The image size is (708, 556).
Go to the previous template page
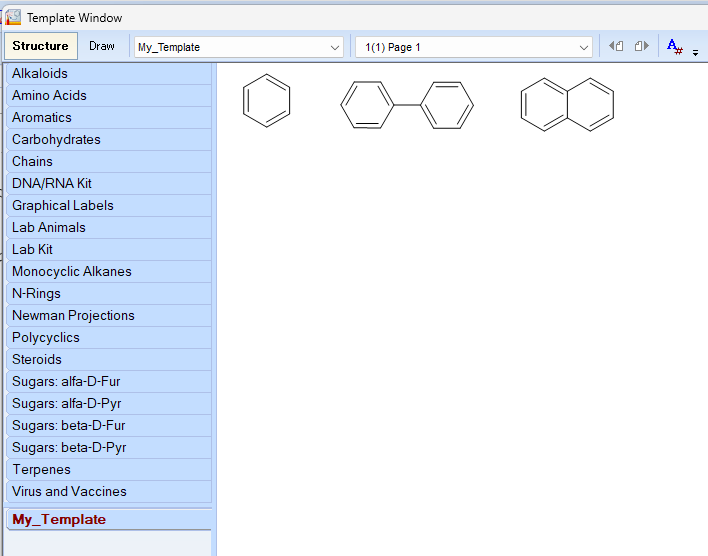616,46
